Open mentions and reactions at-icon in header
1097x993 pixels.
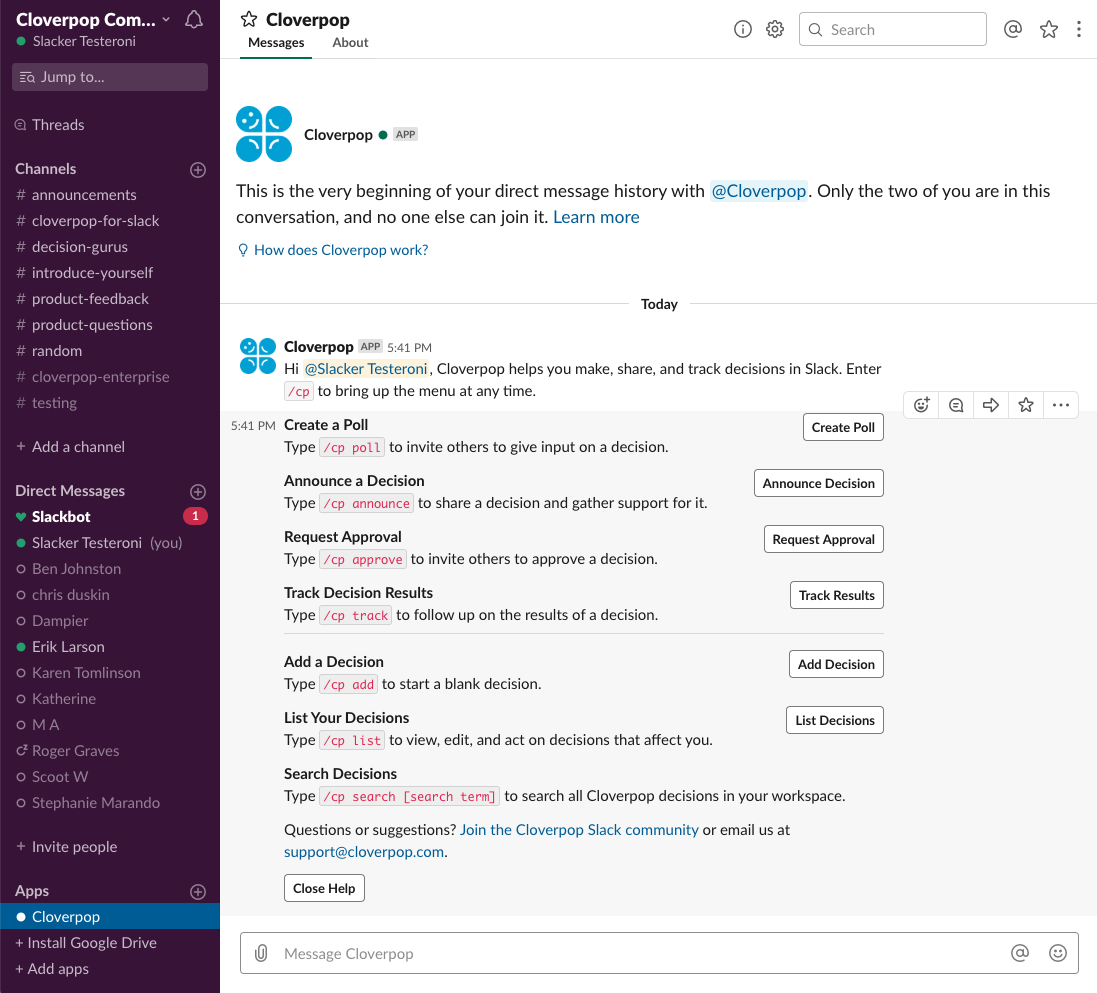click(1012, 29)
